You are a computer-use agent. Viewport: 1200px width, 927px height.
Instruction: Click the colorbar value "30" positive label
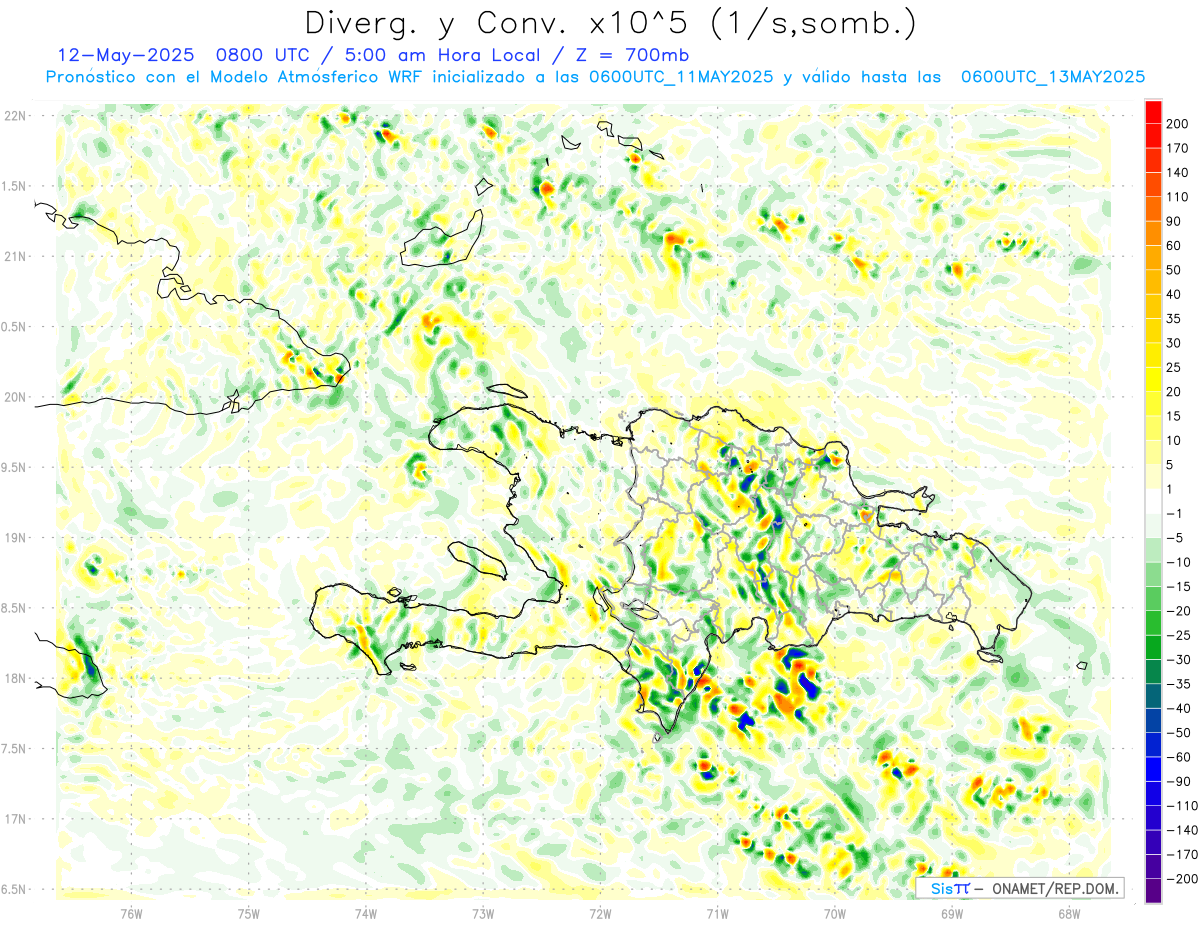pyautogui.click(x=1174, y=343)
